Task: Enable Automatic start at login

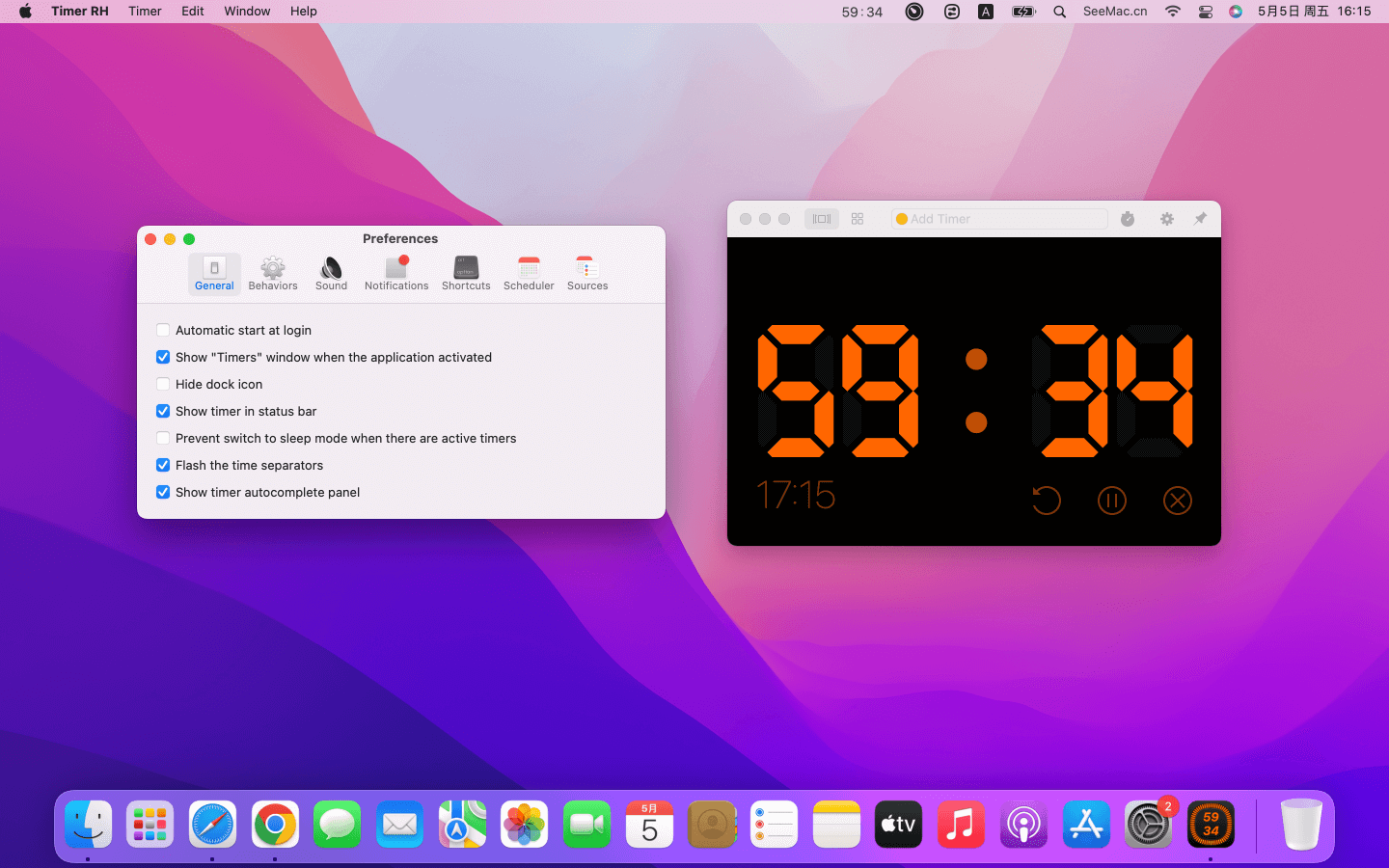Action: pyautogui.click(x=163, y=330)
